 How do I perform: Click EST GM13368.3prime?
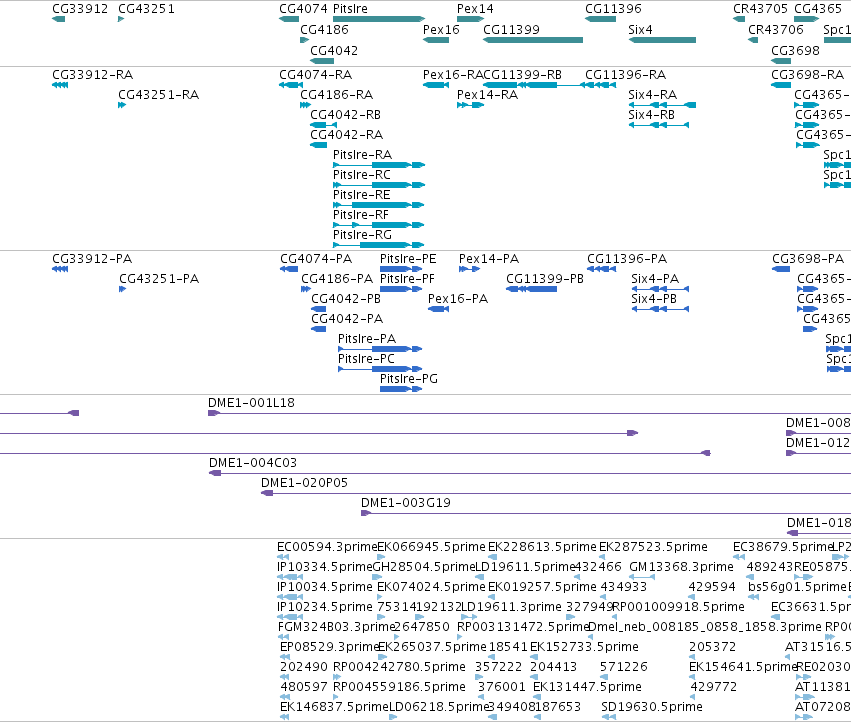(642, 577)
